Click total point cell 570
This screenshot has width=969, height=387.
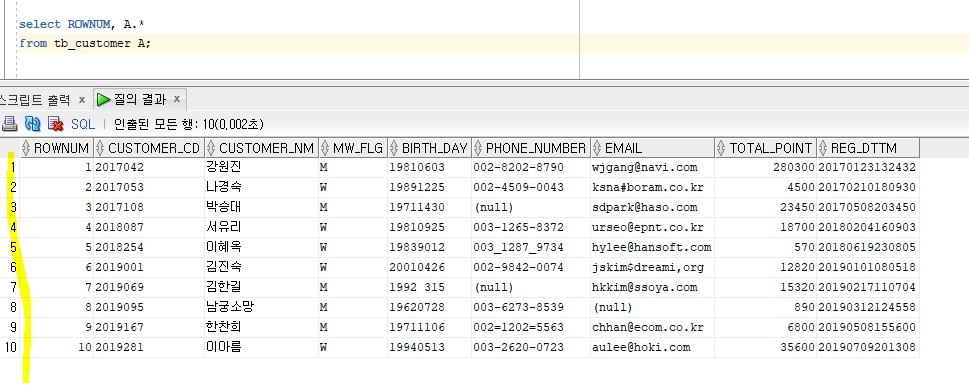pos(766,247)
